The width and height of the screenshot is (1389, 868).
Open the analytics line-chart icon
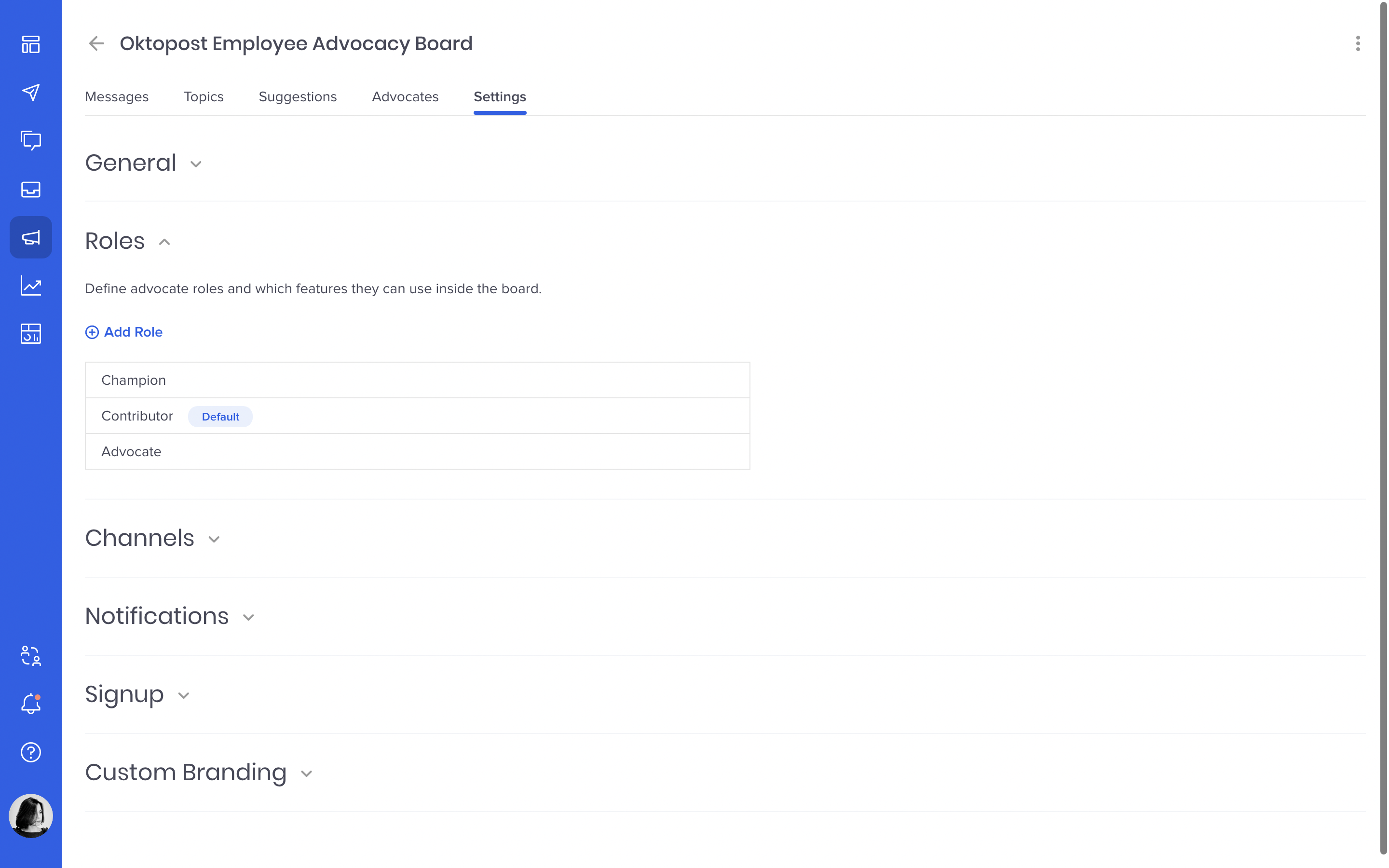(30, 285)
